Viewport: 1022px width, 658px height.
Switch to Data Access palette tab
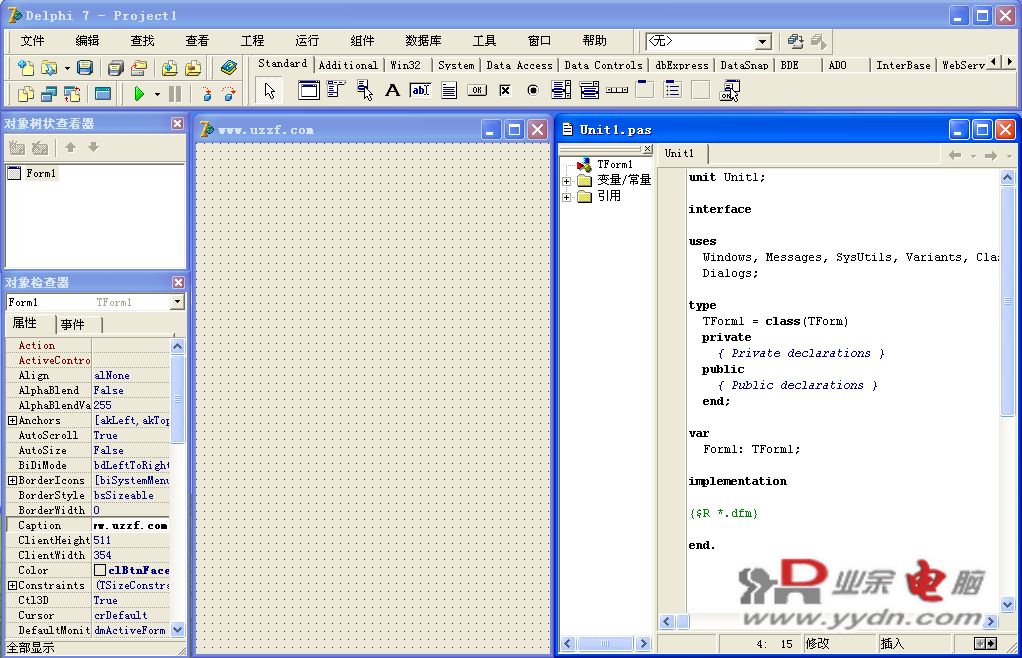(519, 65)
